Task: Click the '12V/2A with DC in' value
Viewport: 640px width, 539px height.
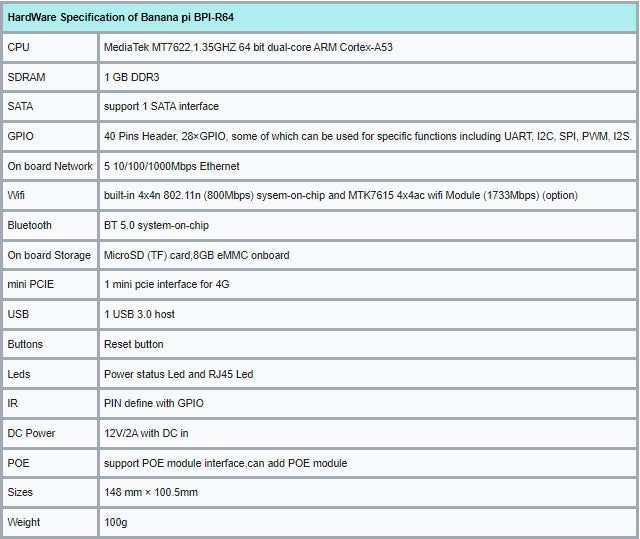Action: 146,433
